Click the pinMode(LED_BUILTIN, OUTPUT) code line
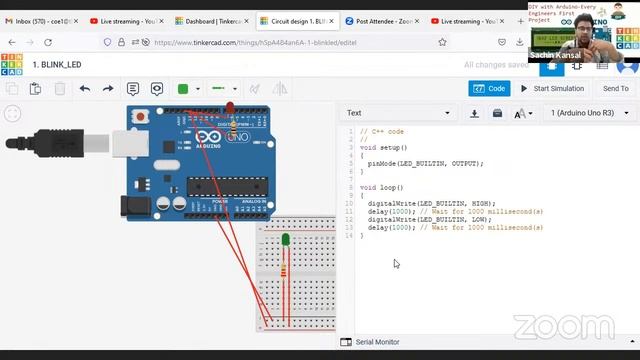 click(425, 164)
